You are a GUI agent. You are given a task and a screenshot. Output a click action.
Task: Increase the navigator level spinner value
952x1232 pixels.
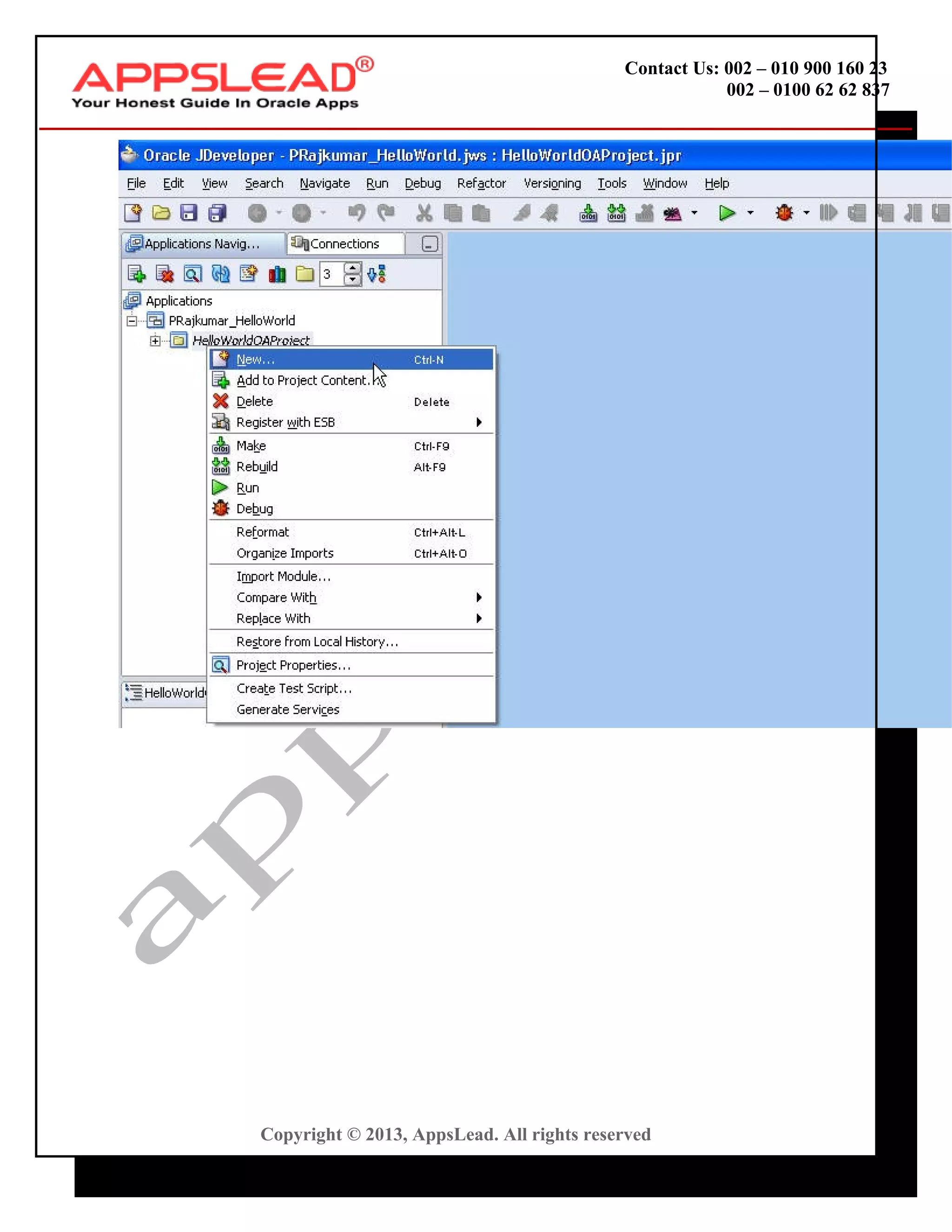(x=352, y=269)
